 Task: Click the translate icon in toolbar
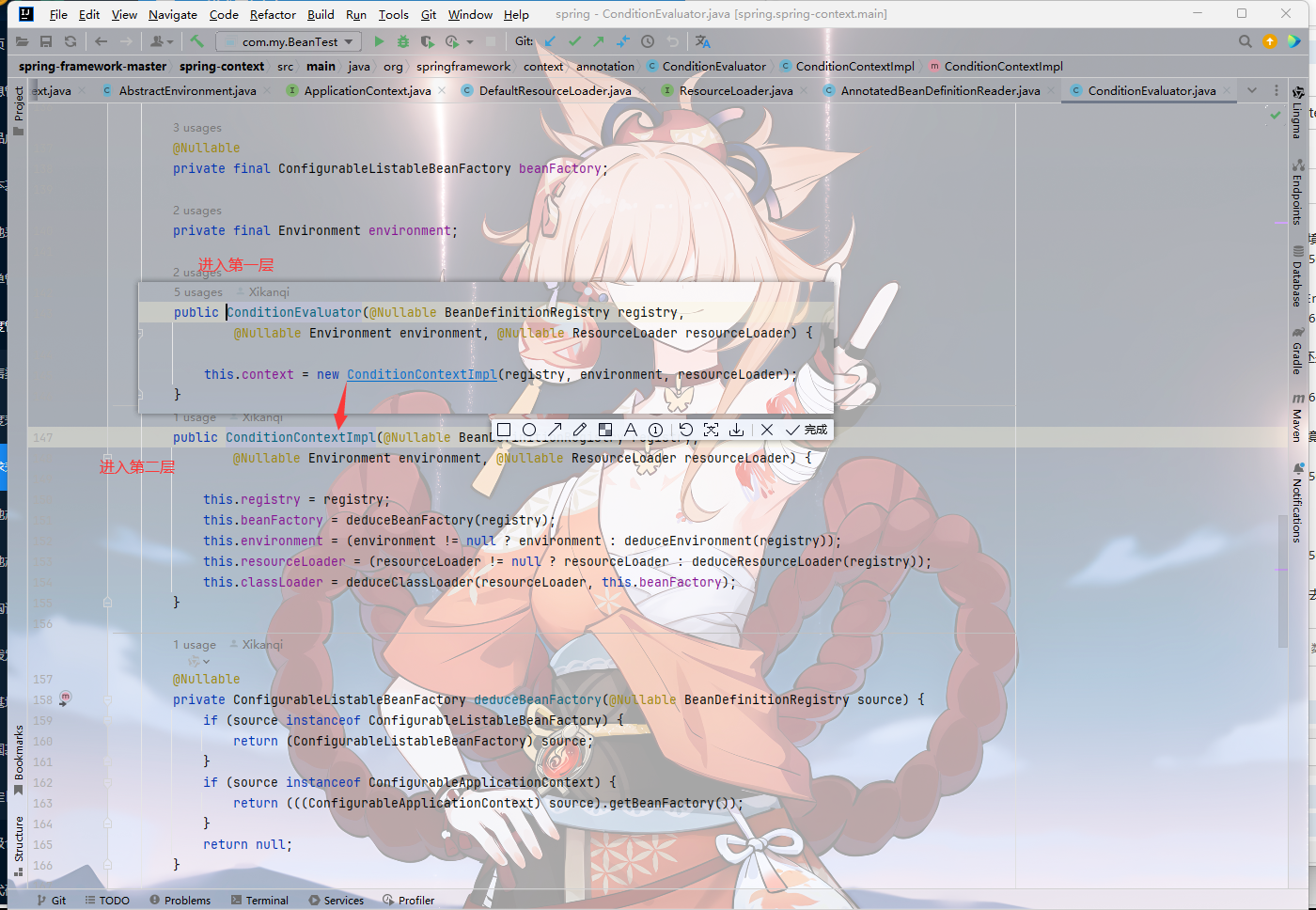click(703, 41)
